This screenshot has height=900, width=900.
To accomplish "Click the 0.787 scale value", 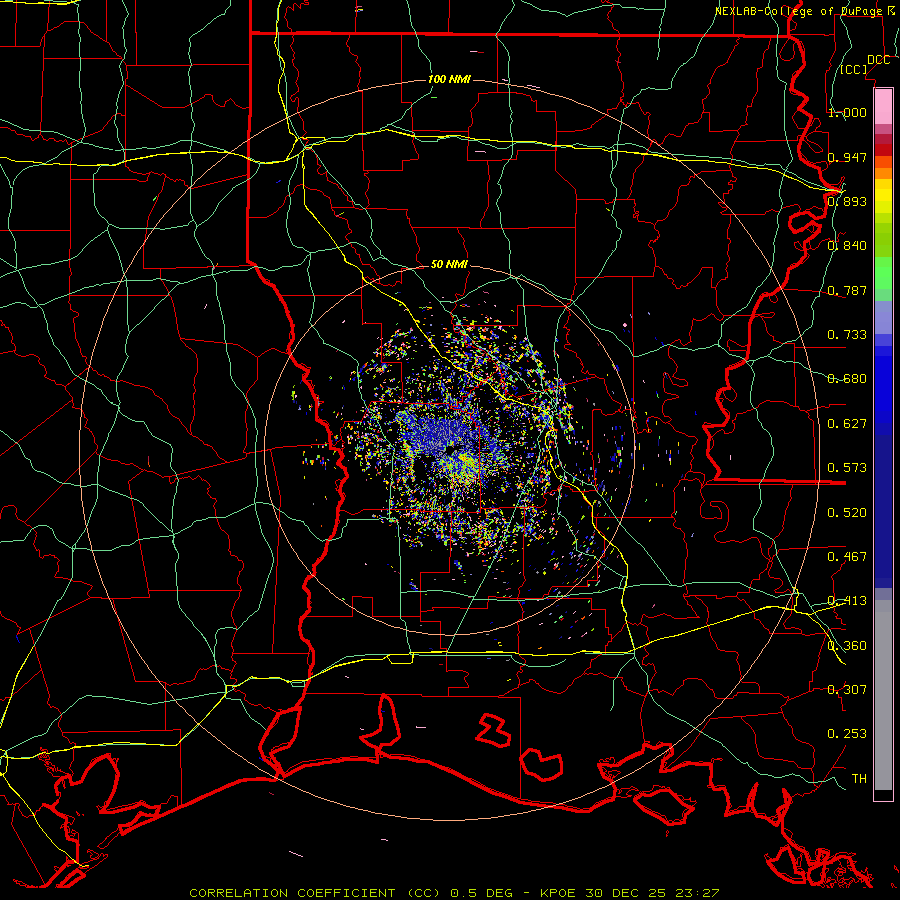I will point(847,290).
